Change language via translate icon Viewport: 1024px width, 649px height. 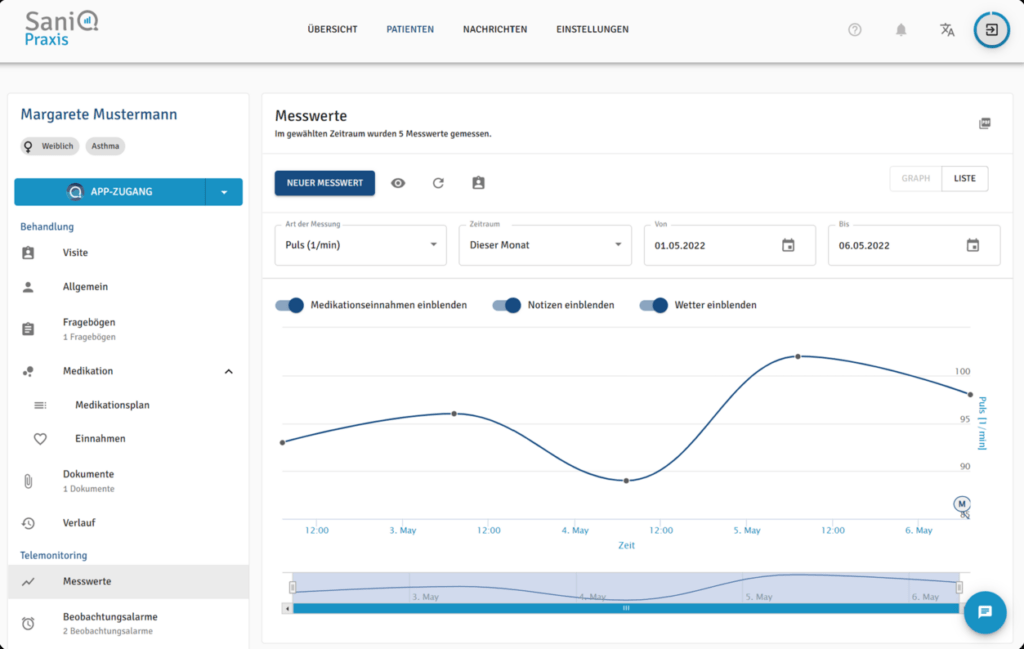coord(947,29)
